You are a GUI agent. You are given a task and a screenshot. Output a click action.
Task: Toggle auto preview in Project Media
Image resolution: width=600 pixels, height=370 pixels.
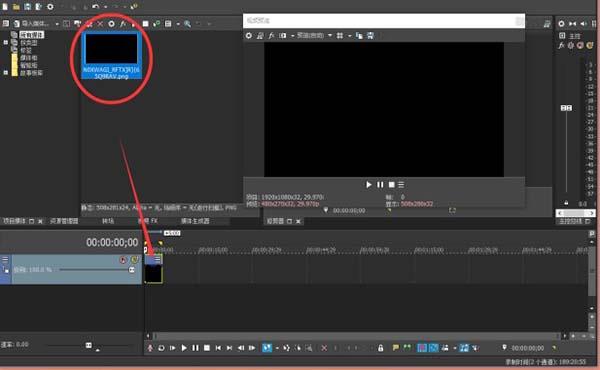(157, 24)
